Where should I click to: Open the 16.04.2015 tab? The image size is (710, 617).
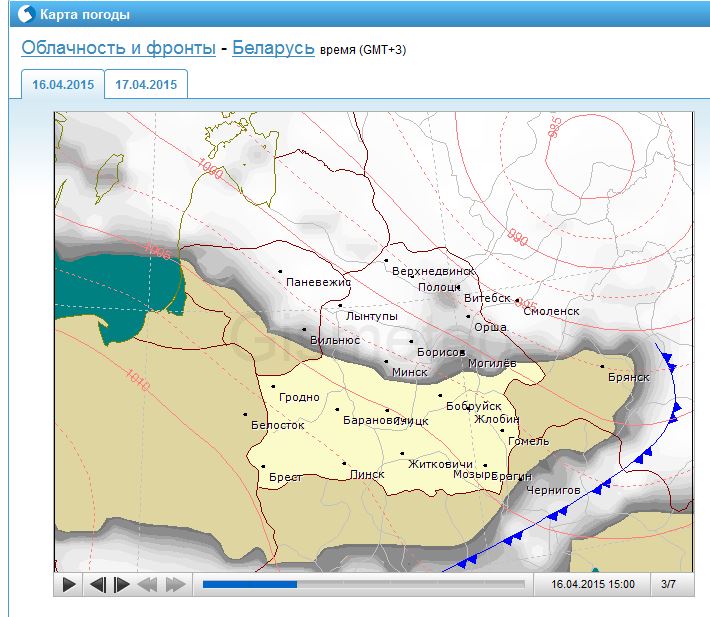[x=63, y=85]
